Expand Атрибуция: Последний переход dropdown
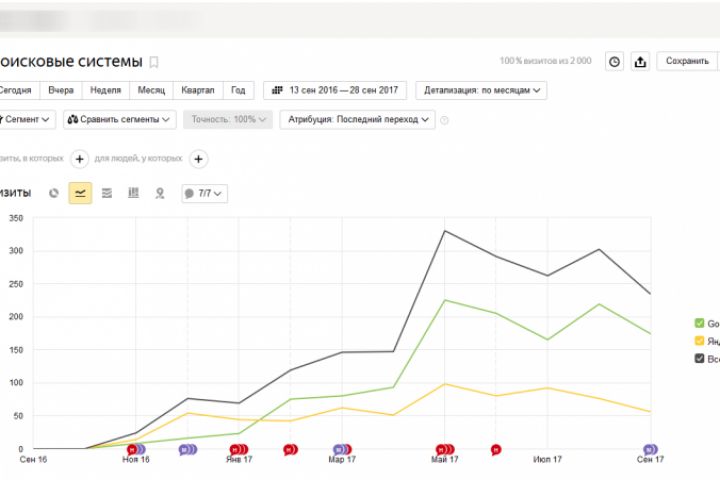 pos(357,120)
